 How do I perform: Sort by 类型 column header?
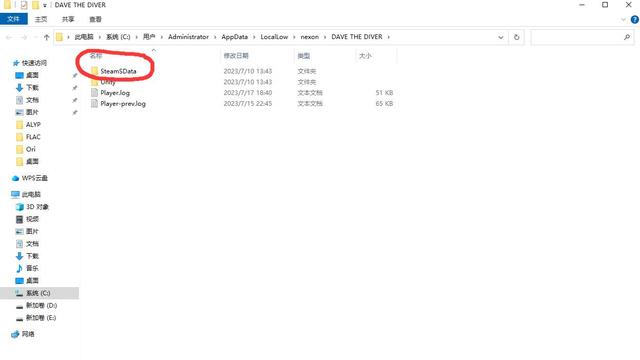click(x=303, y=56)
